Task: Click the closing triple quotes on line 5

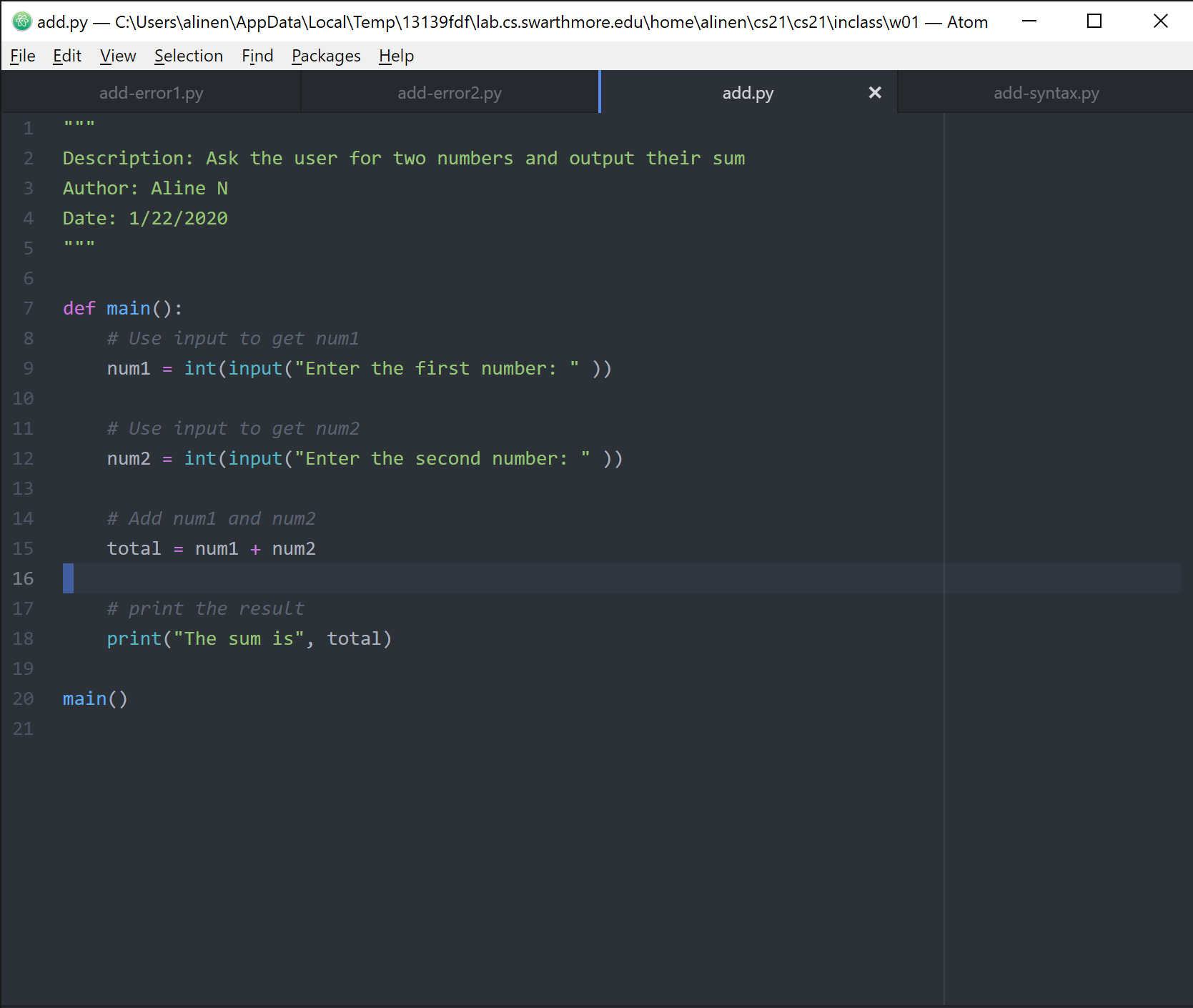Action: (79, 244)
